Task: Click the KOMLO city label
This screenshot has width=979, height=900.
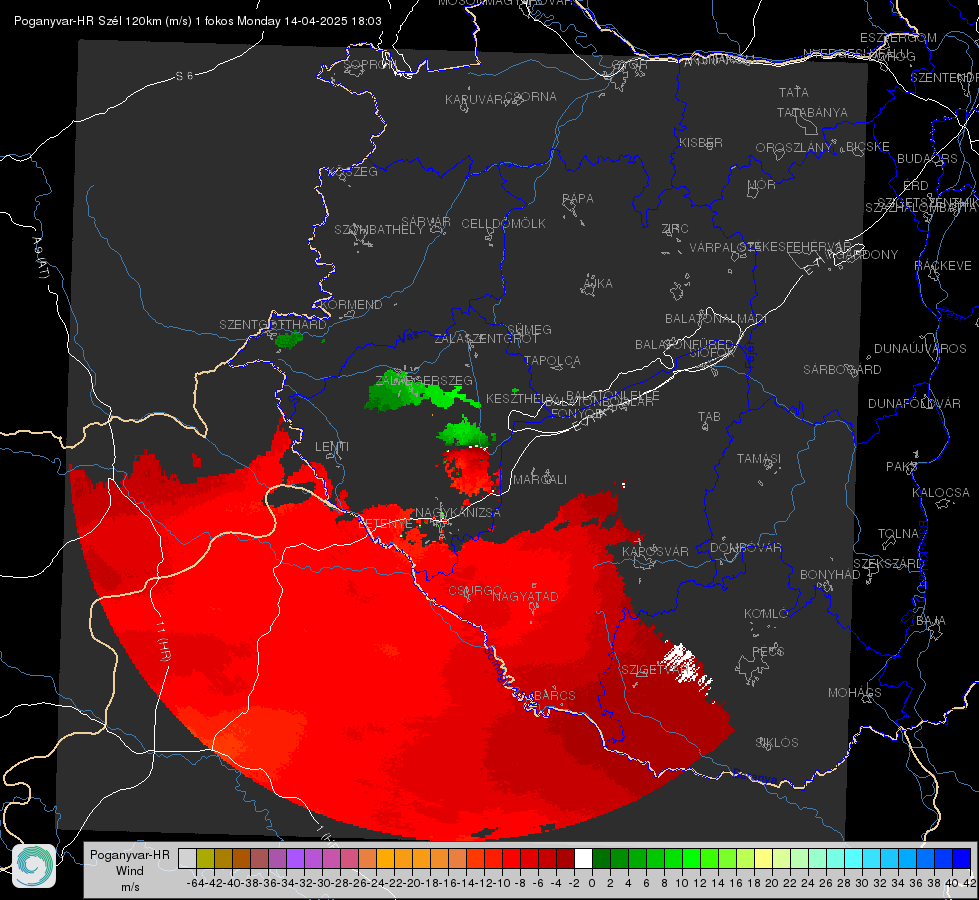Action: pyautogui.click(x=765, y=614)
